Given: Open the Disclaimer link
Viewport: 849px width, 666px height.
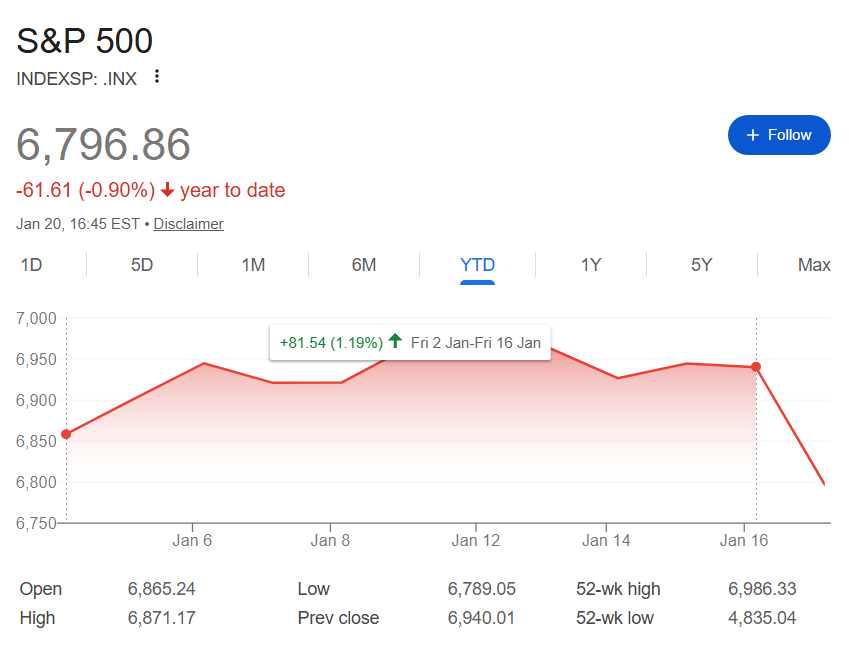Looking at the screenshot, I should pyautogui.click(x=188, y=223).
